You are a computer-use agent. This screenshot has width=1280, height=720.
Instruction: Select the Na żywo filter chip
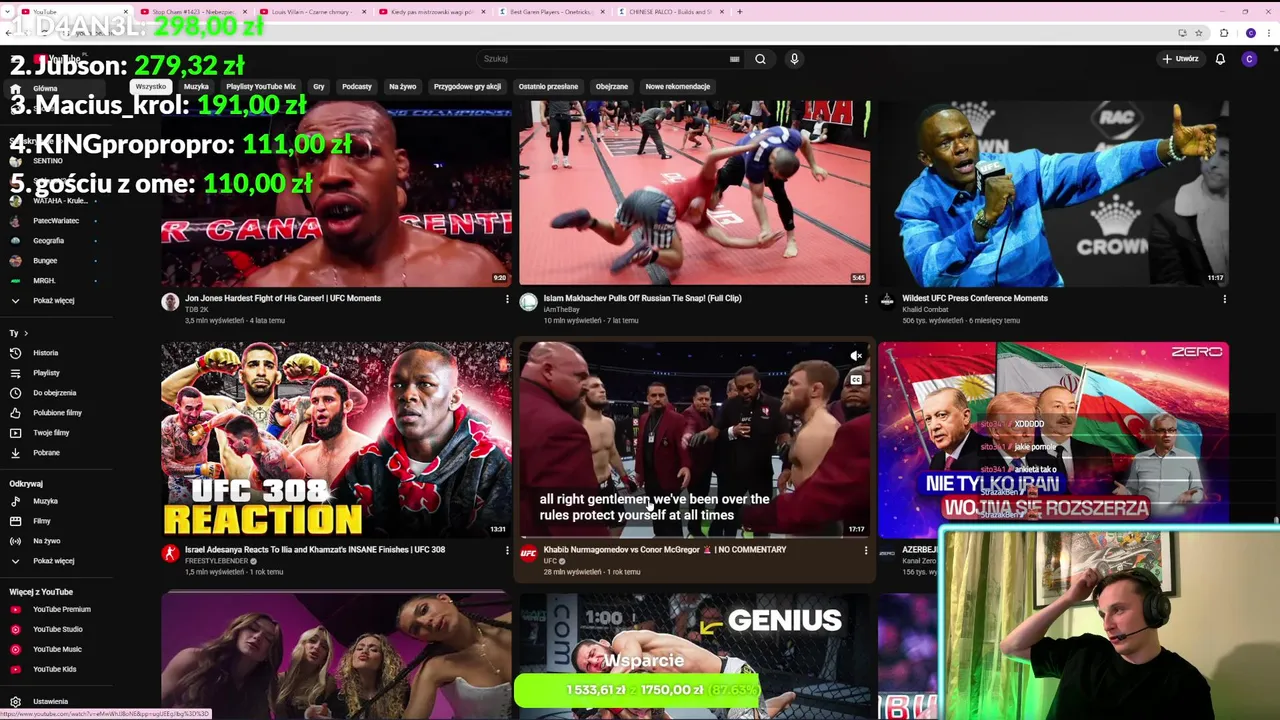402,87
